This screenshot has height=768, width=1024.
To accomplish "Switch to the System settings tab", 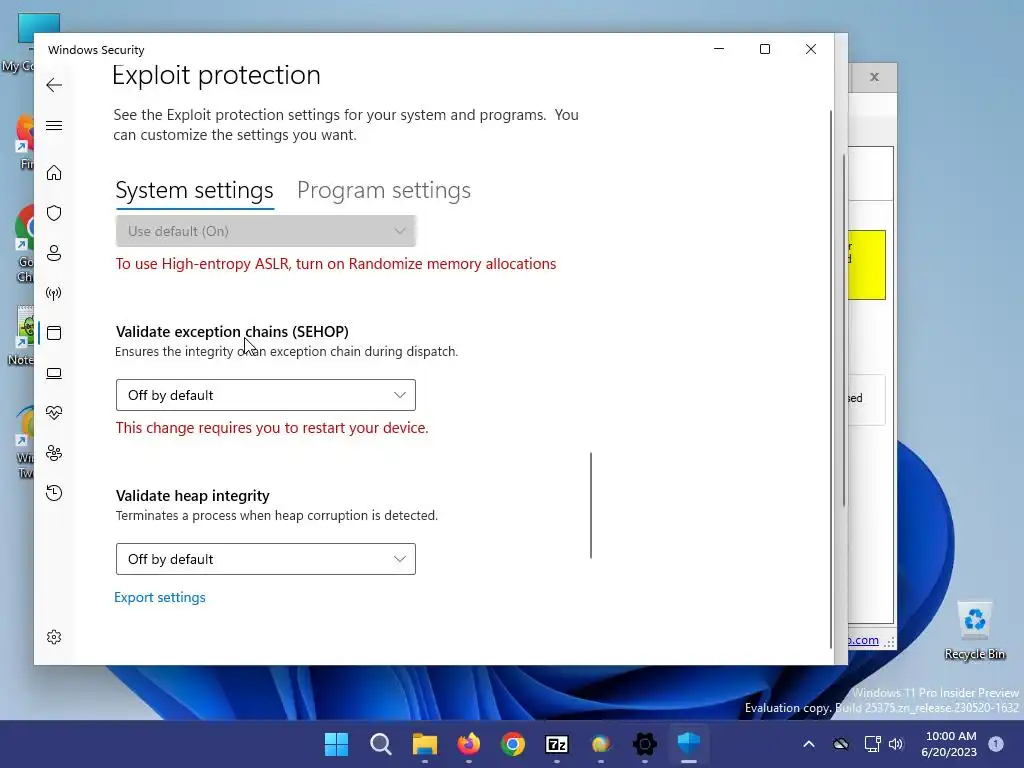I will 195,191.
